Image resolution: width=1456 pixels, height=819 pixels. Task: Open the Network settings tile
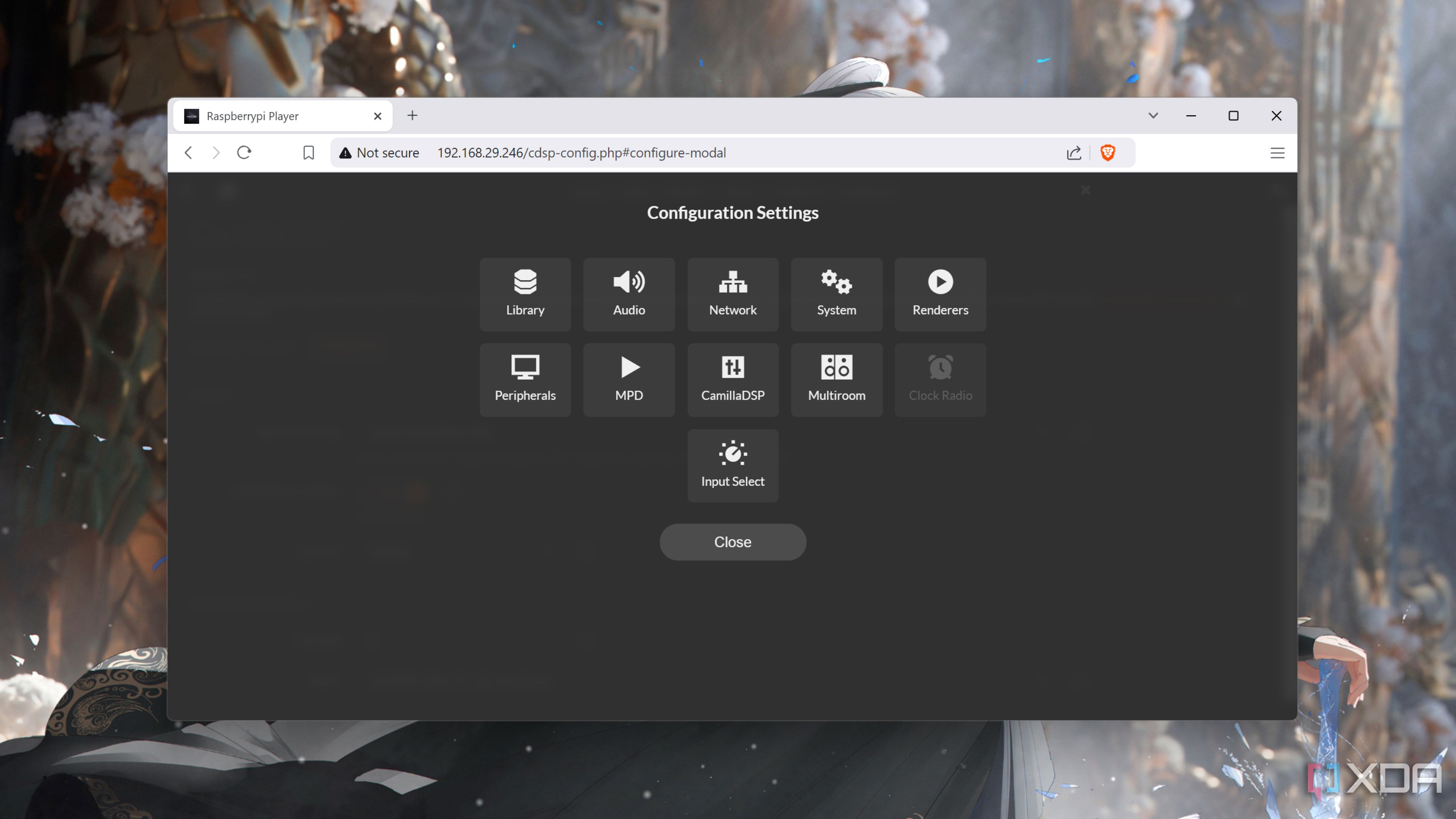(733, 294)
